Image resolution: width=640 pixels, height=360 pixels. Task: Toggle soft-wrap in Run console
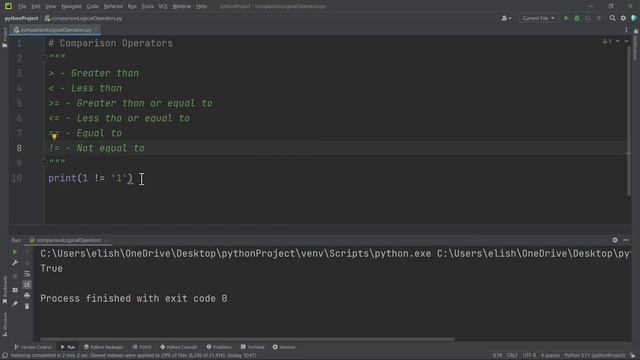coord(27,274)
